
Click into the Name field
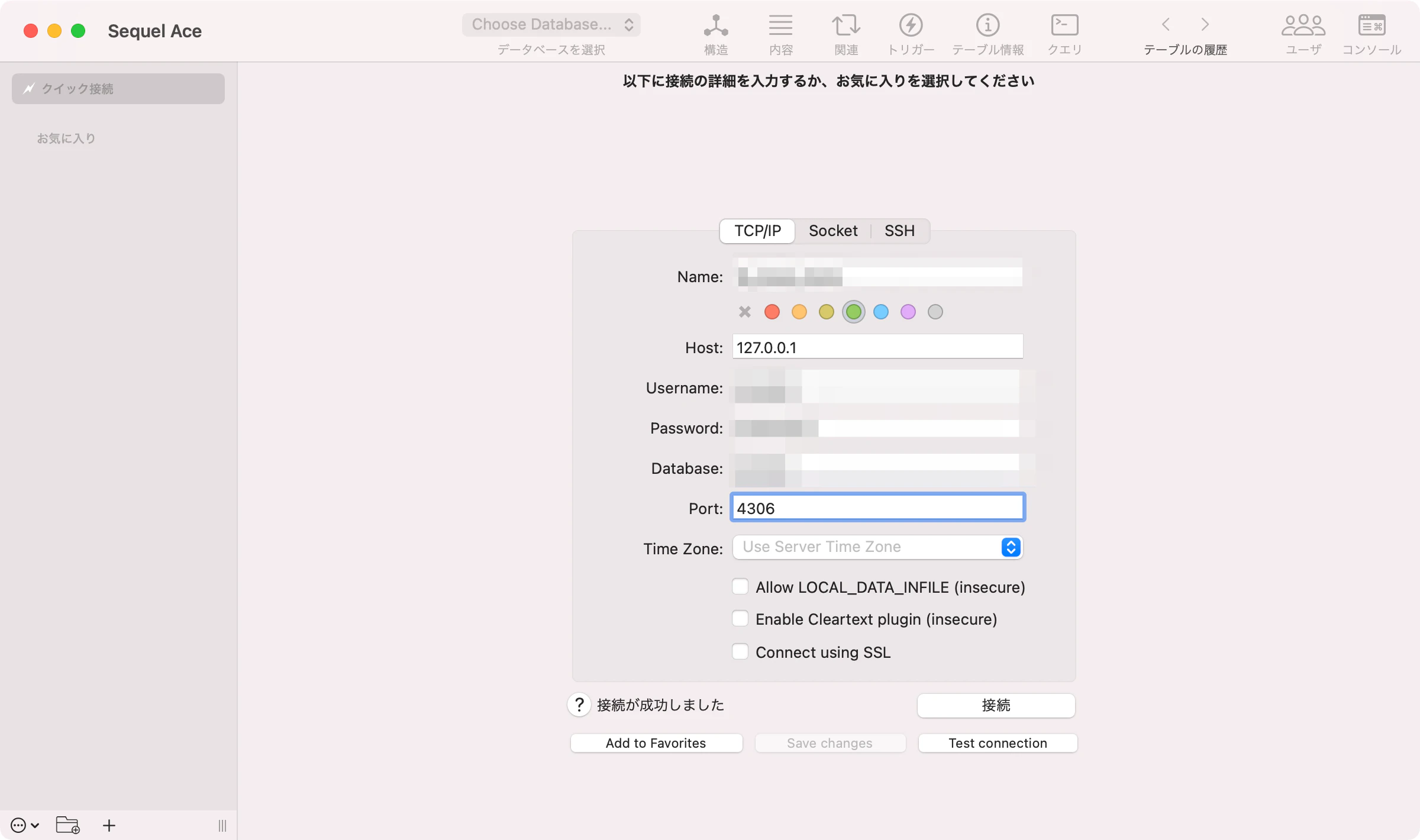coord(878,276)
